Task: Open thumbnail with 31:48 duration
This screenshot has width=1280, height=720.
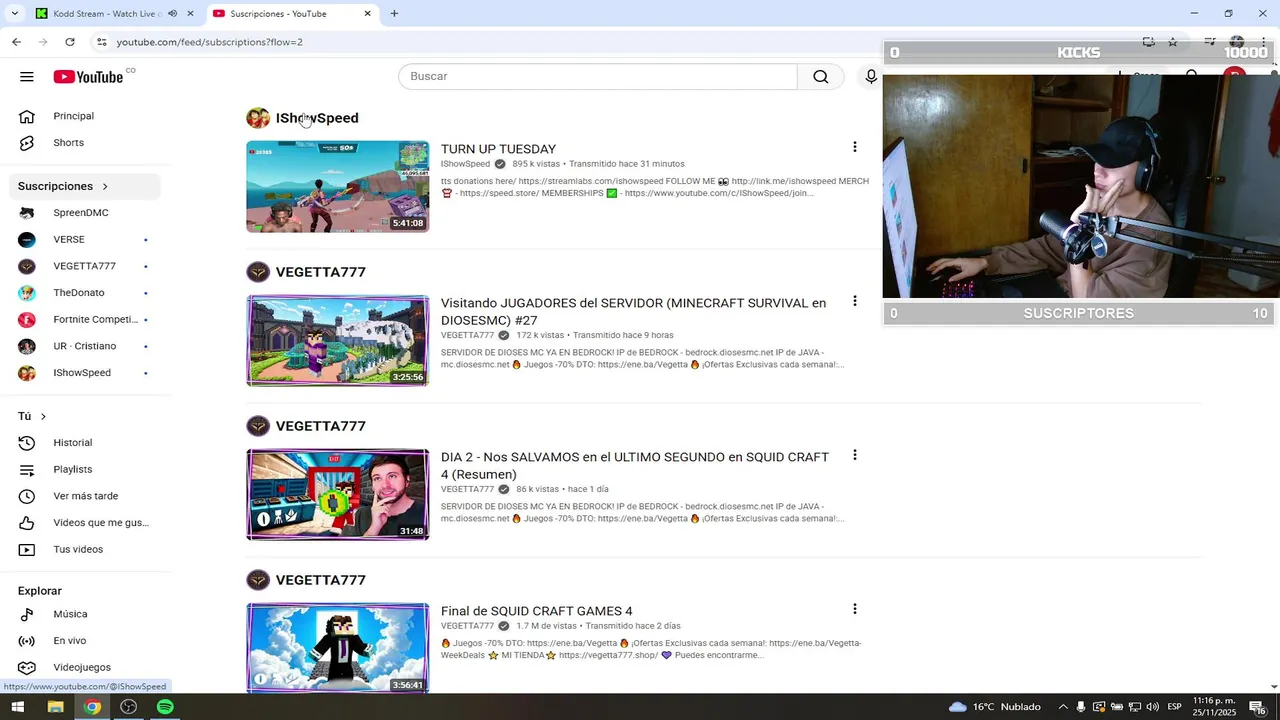Action: point(338,495)
